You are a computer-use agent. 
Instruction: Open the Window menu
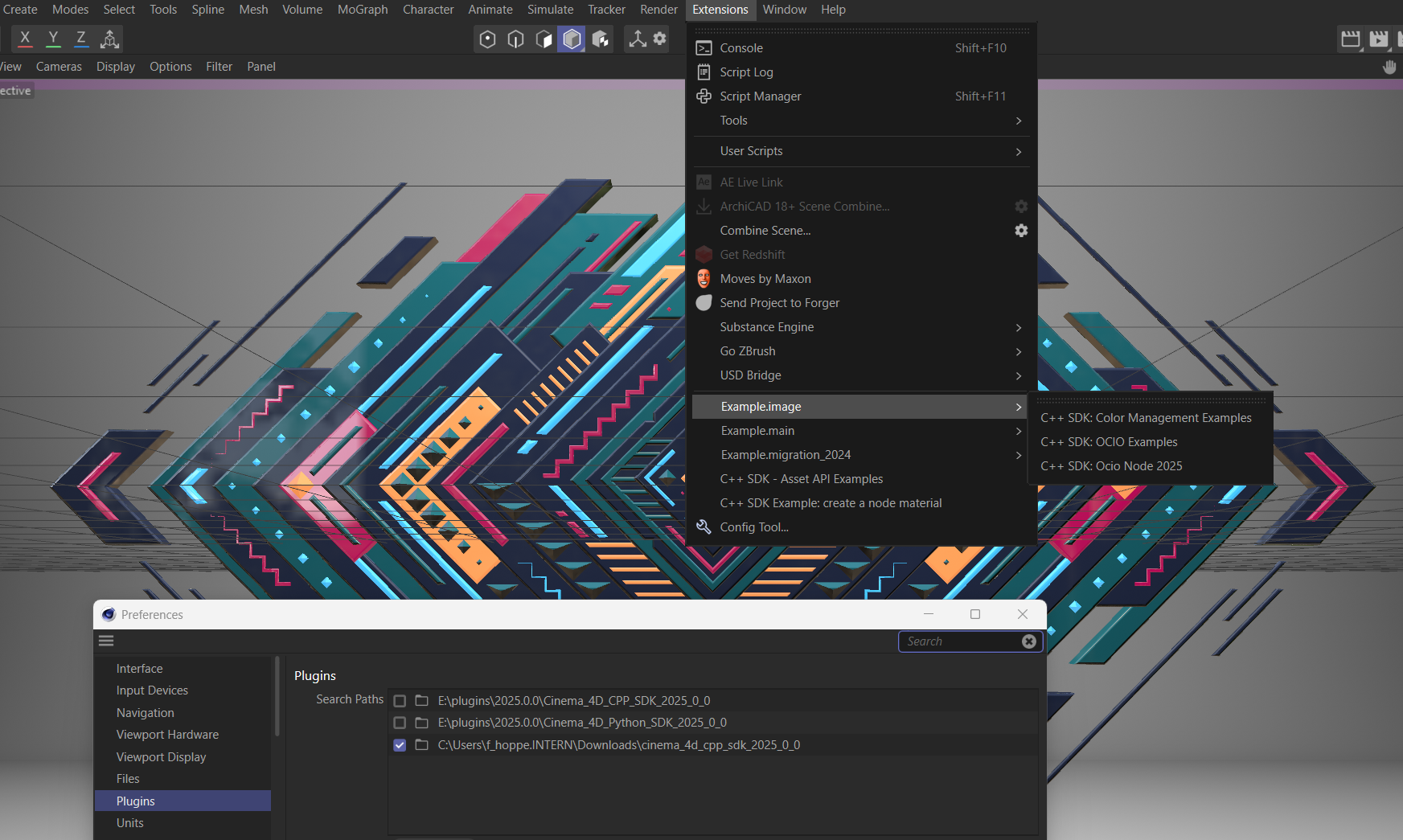pos(785,10)
